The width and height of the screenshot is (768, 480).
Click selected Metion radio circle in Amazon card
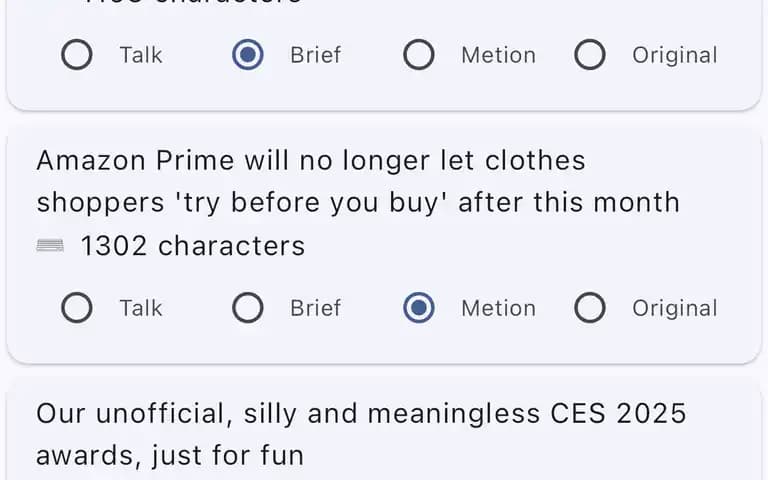tap(419, 308)
